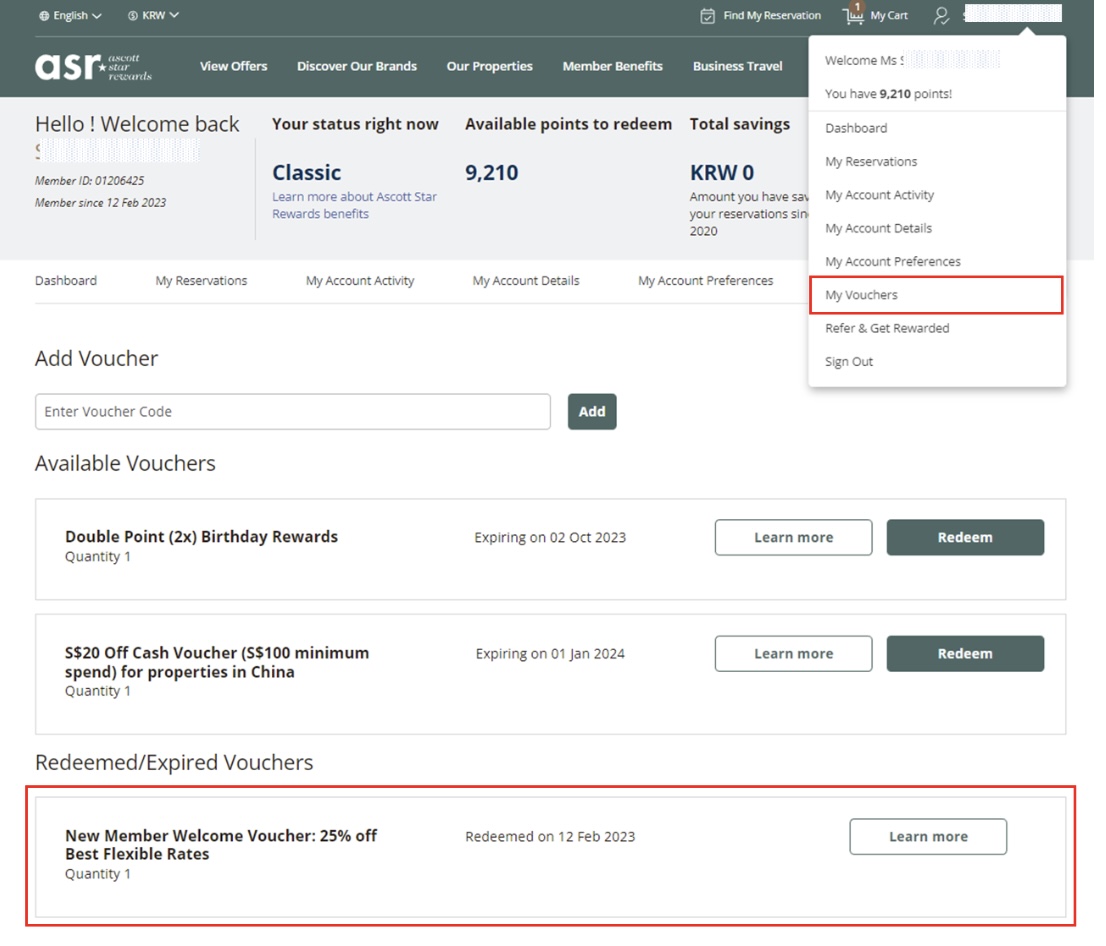Viewport: 1106px width, 946px height.
Task: Focus the Enter Voucher Code field
Action: 293,412
